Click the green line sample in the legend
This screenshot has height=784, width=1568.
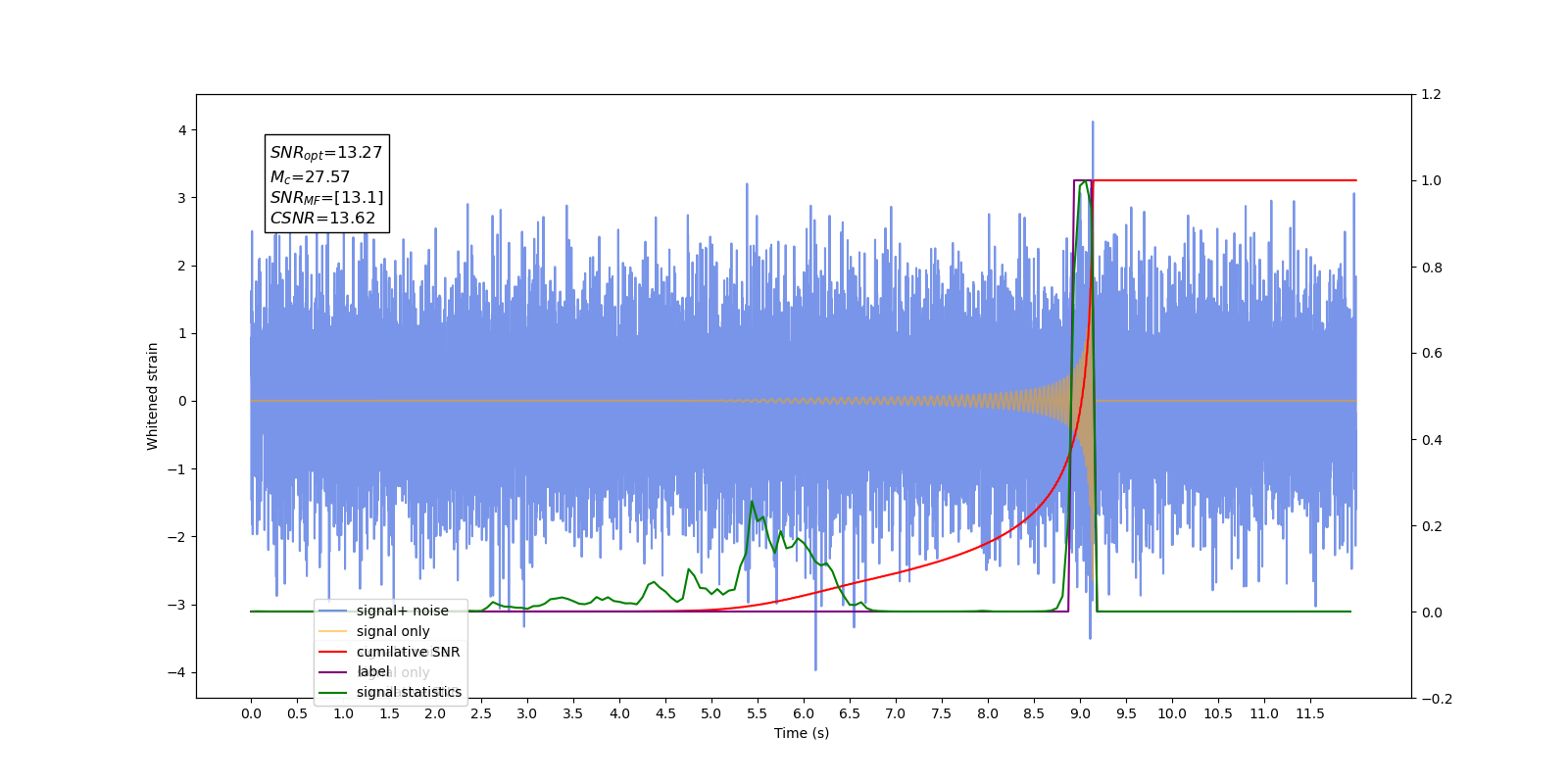(x=333, y=693)
